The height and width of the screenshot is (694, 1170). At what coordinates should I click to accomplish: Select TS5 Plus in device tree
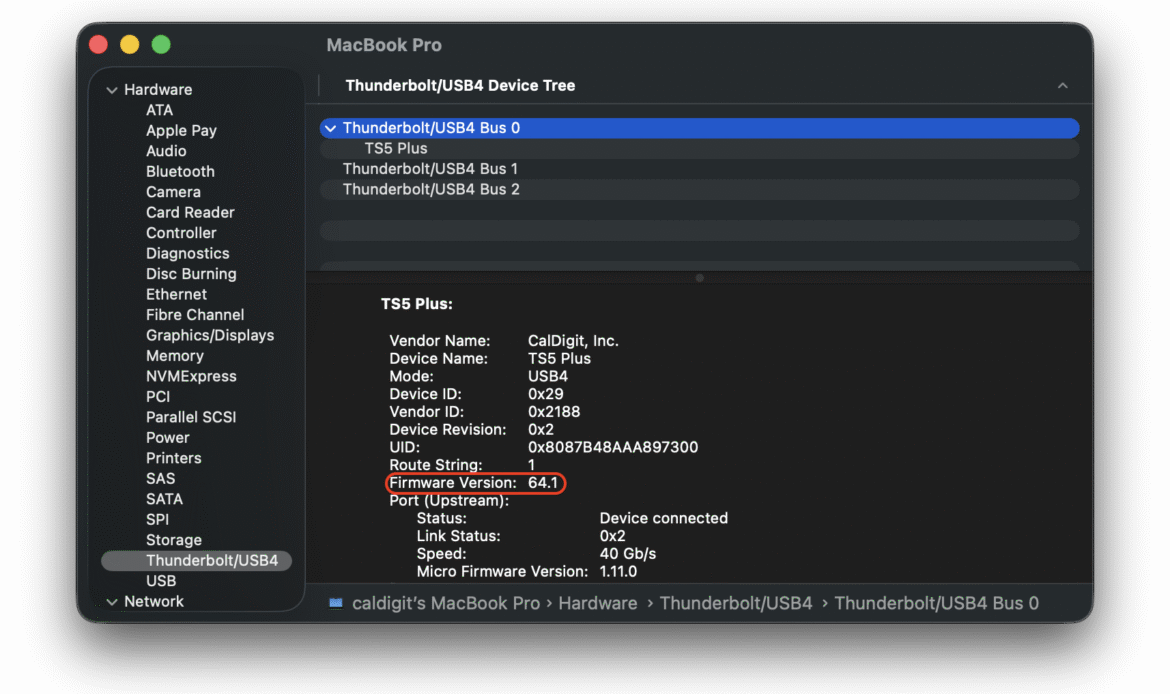pos(396,148)
